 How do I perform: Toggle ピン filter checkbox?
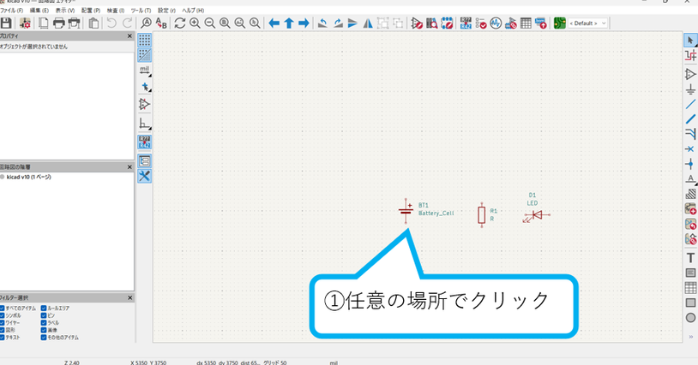point(44,315)
